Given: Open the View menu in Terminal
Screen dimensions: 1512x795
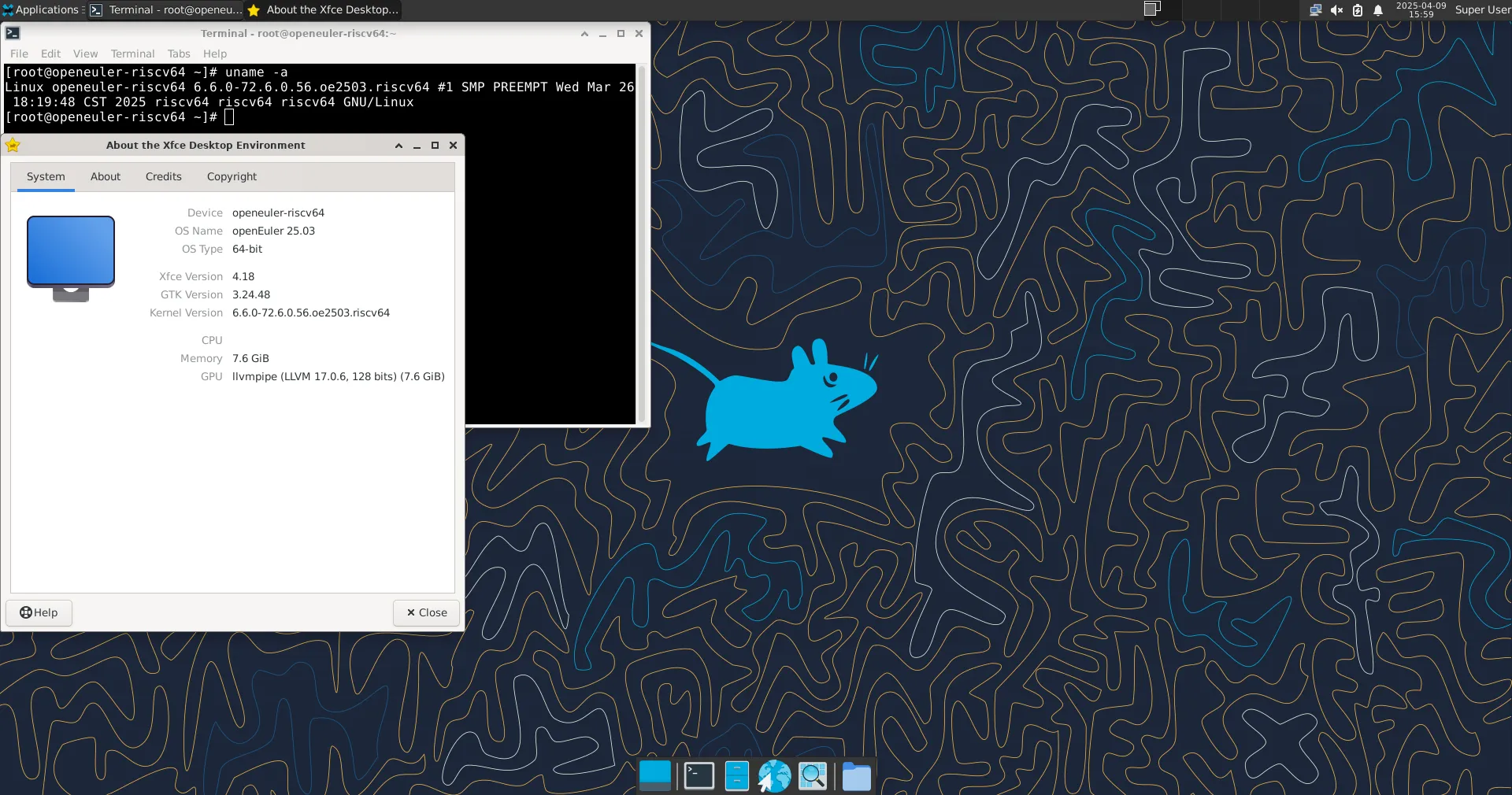Looking at the screenshot, I should 85,54.
